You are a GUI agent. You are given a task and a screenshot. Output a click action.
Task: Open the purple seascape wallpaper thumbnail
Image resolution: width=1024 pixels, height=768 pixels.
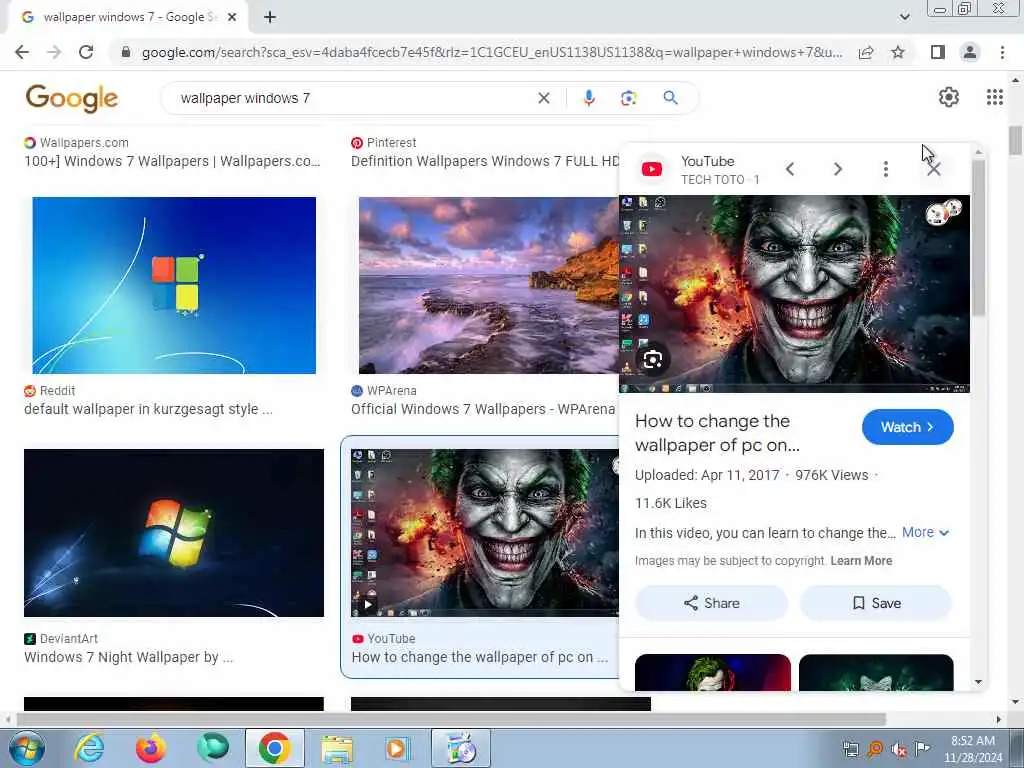point(488,285)
